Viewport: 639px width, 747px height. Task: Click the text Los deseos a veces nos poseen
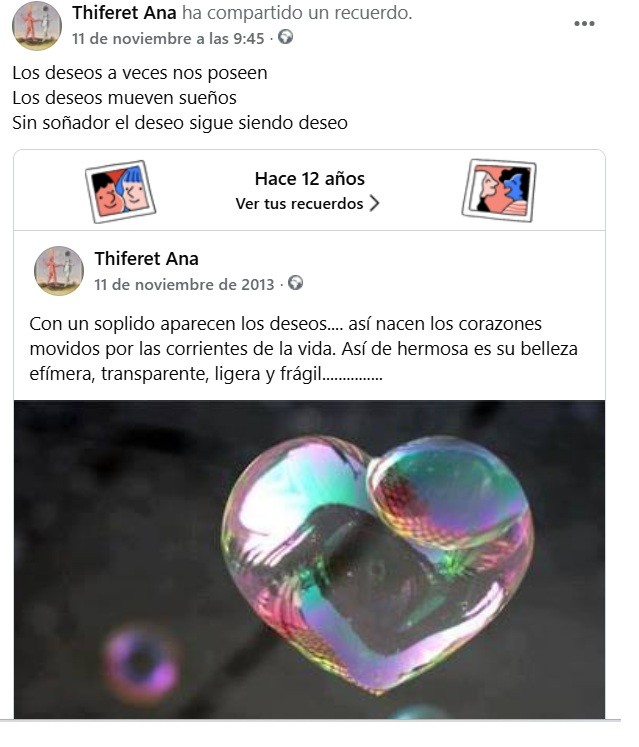[x=140, y=73]
